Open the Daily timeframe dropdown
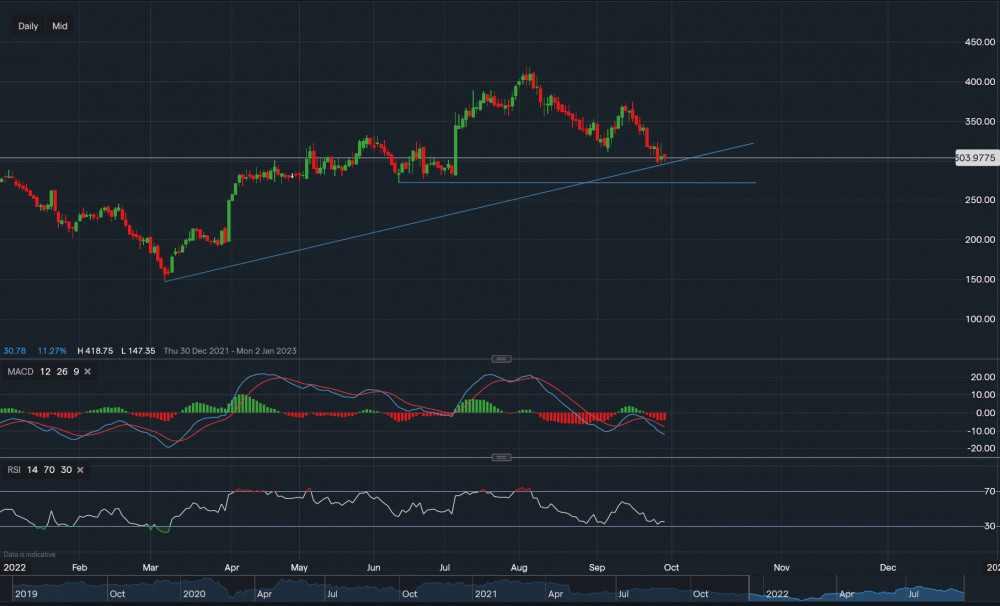1000x606 pixels. point(28,26)
